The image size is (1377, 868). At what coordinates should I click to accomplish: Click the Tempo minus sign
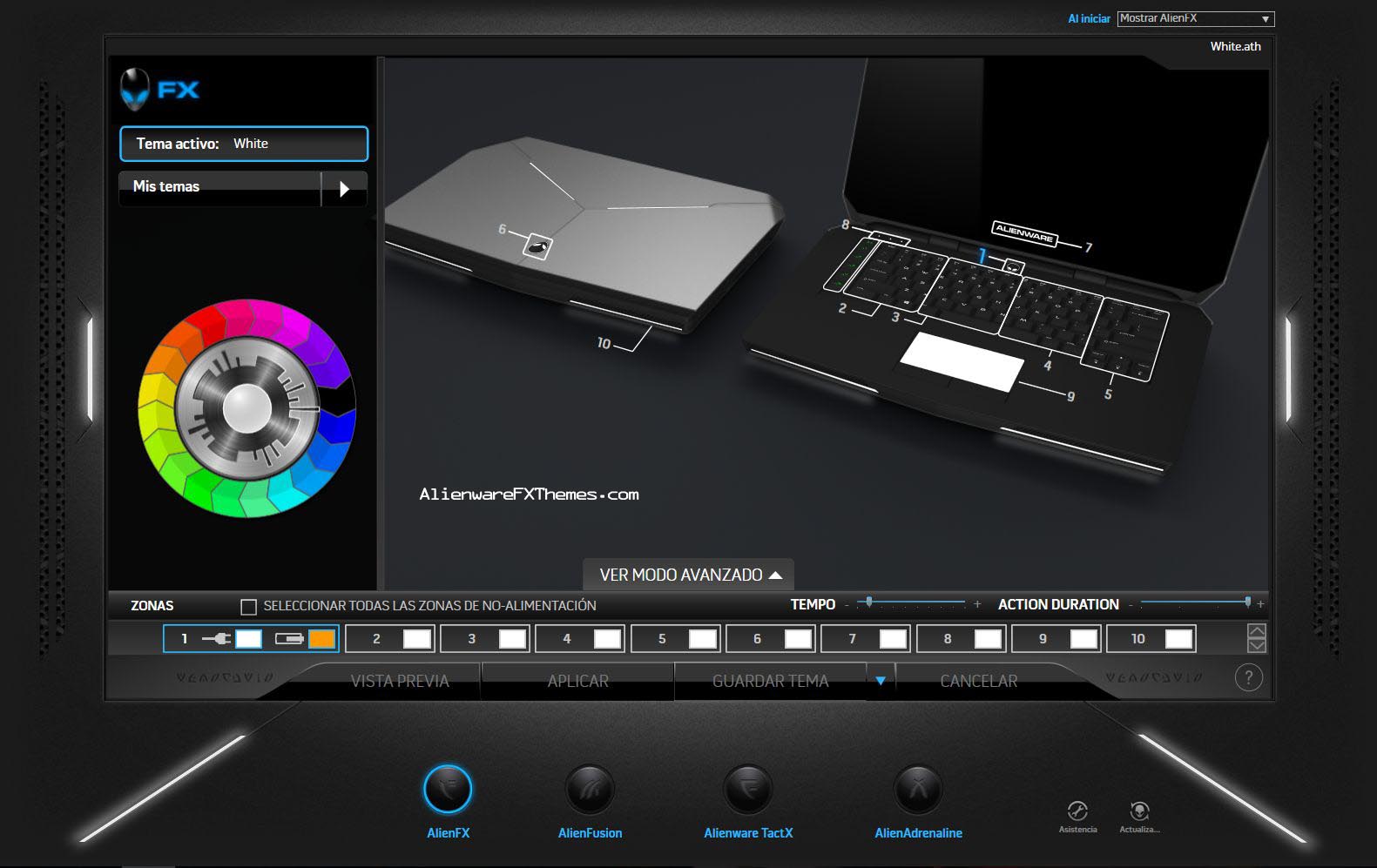click(x=846, y=604)
